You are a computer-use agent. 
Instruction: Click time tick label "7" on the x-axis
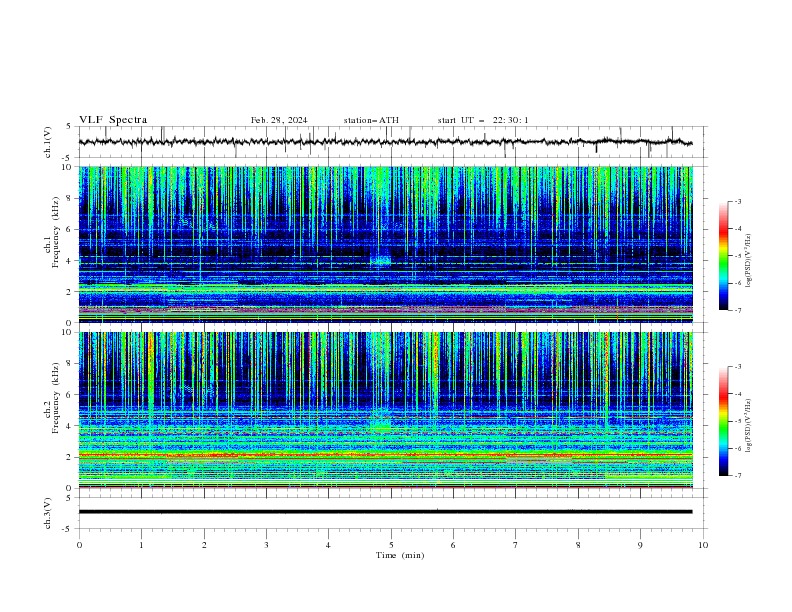click(x=516, y=545)
